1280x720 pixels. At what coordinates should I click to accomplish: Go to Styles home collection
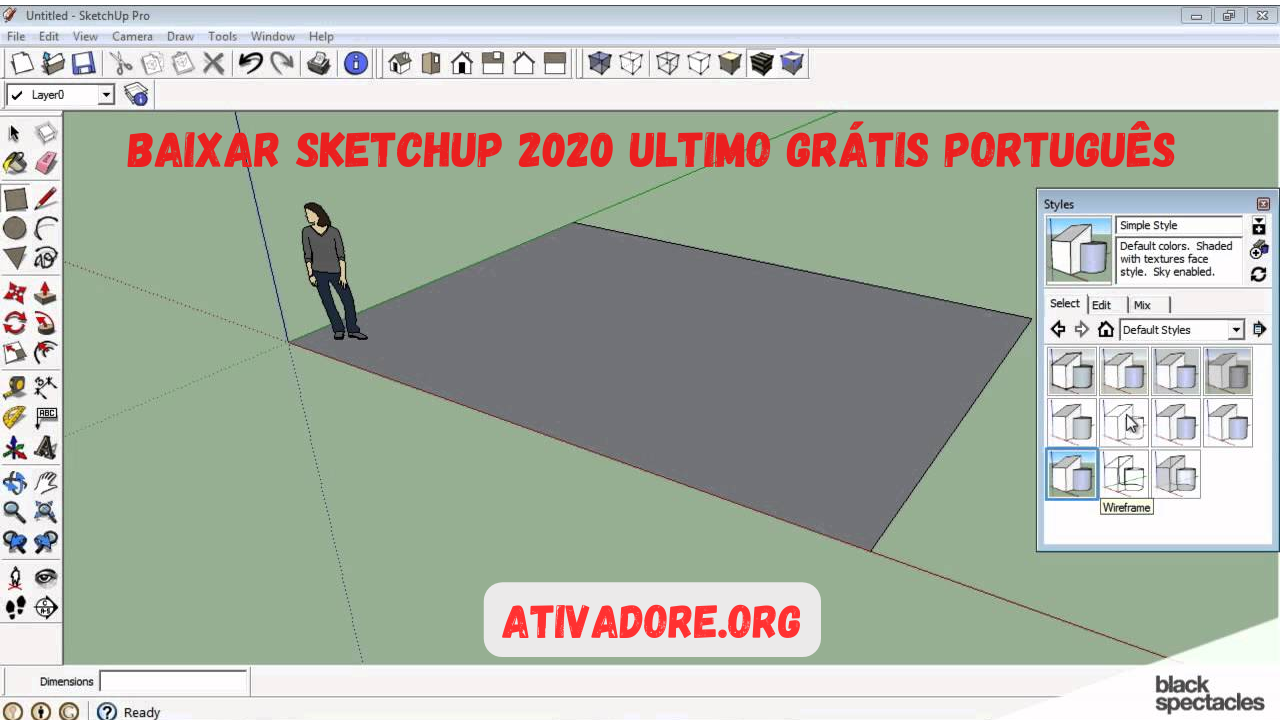point(1106,330)
